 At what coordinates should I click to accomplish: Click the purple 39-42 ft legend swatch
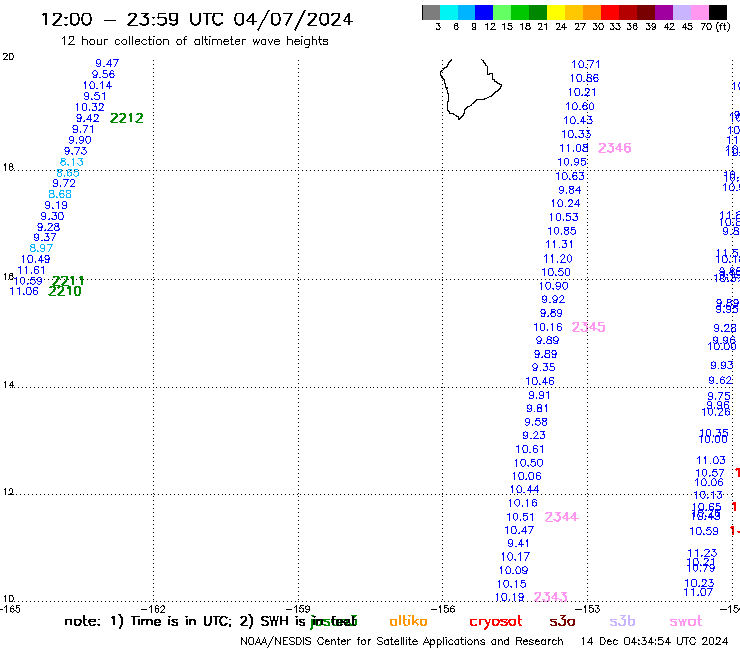pos(664,12)
